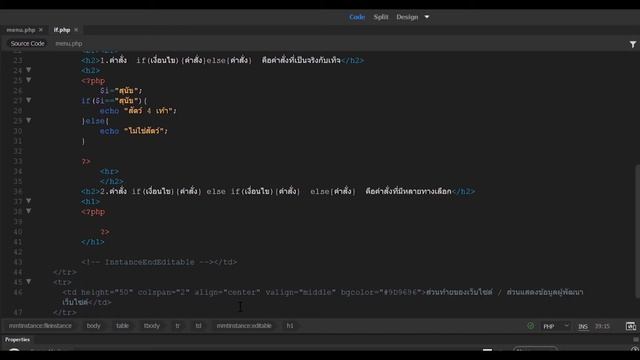640x360 pixels.
Task: Collapse the h1 fold arrow at line 37
Action: point(29,201)
